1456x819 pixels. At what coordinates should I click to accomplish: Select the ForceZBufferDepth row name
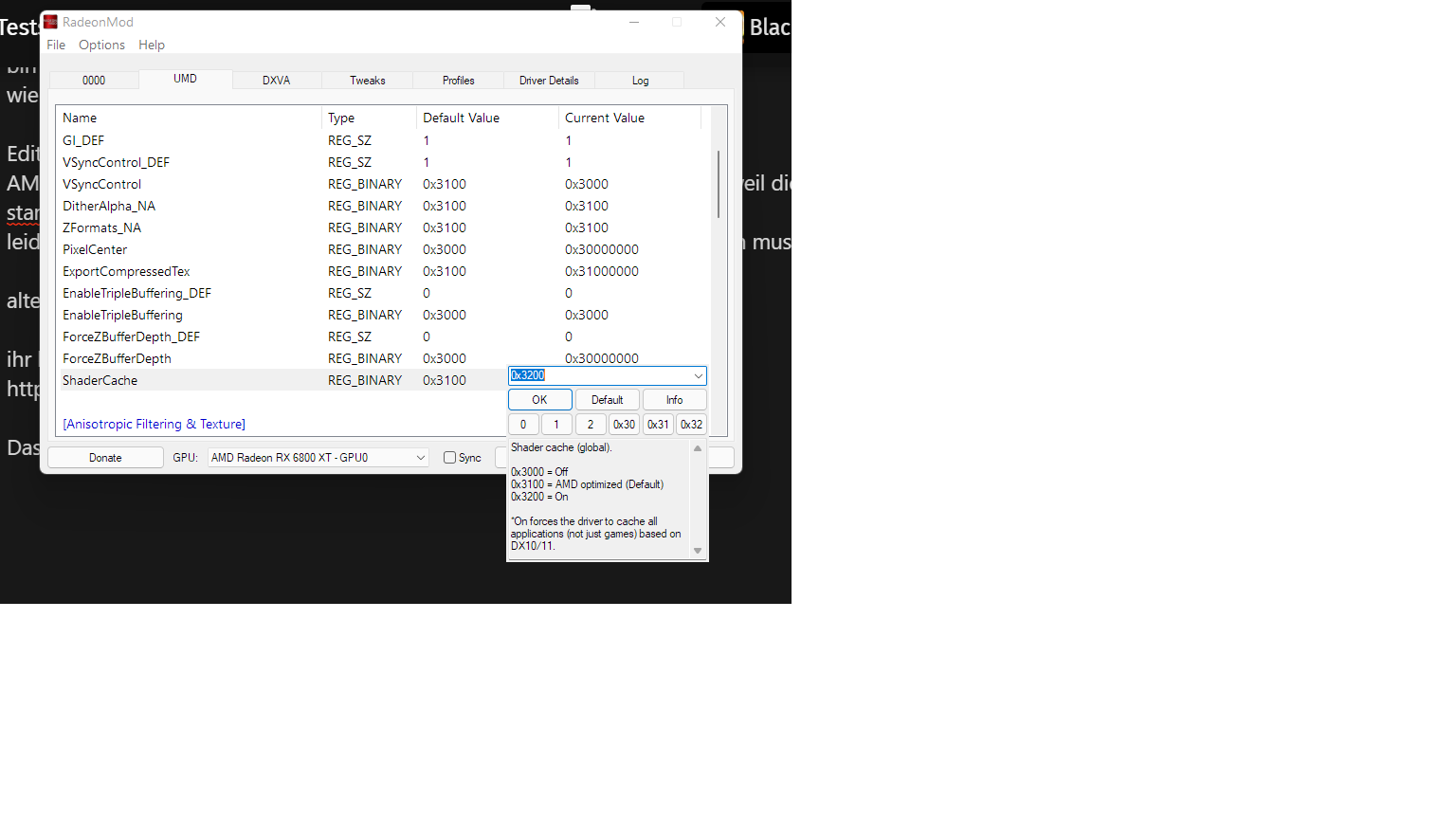click(x=117, y=358)
